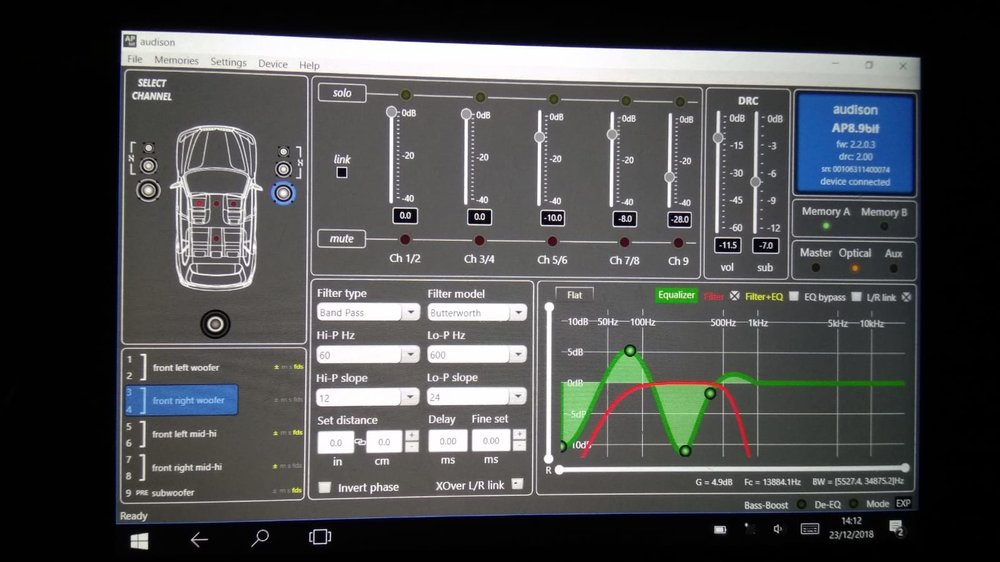
Task: Click the DRC vol slider handle
Action: point(718,138)
